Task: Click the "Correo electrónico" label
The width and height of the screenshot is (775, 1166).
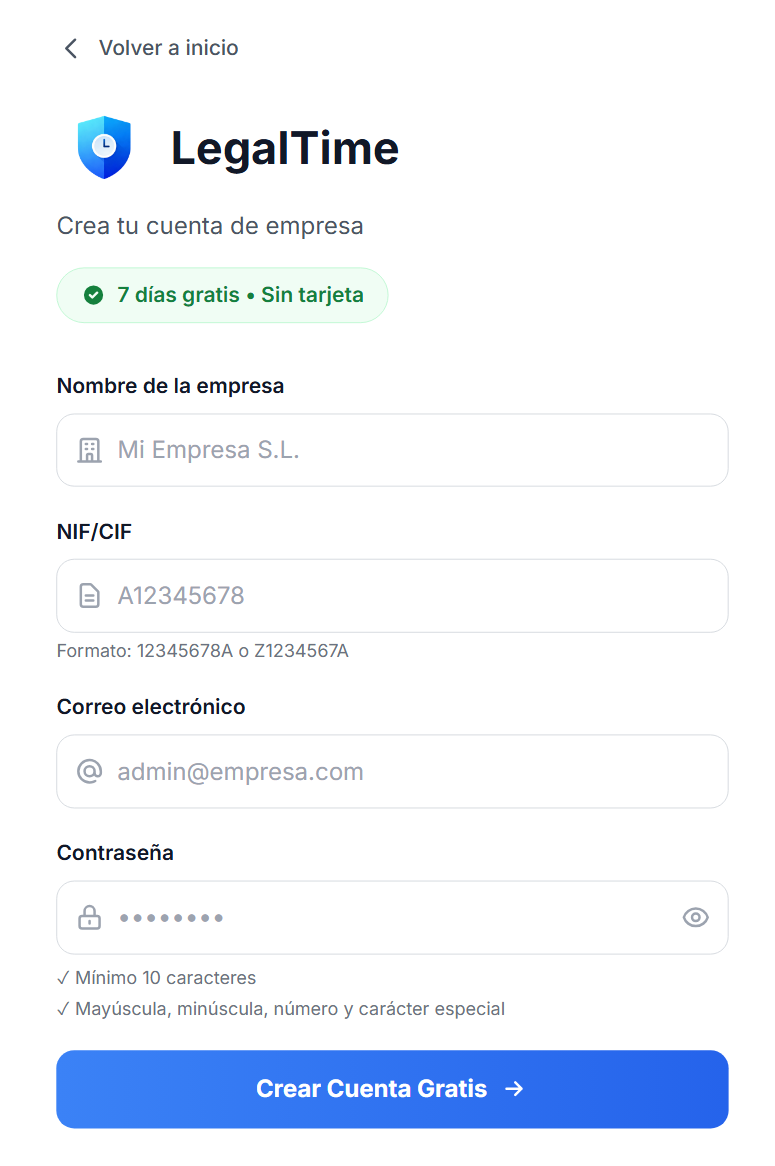Action: pyautogui.click(x=151, y=707)
